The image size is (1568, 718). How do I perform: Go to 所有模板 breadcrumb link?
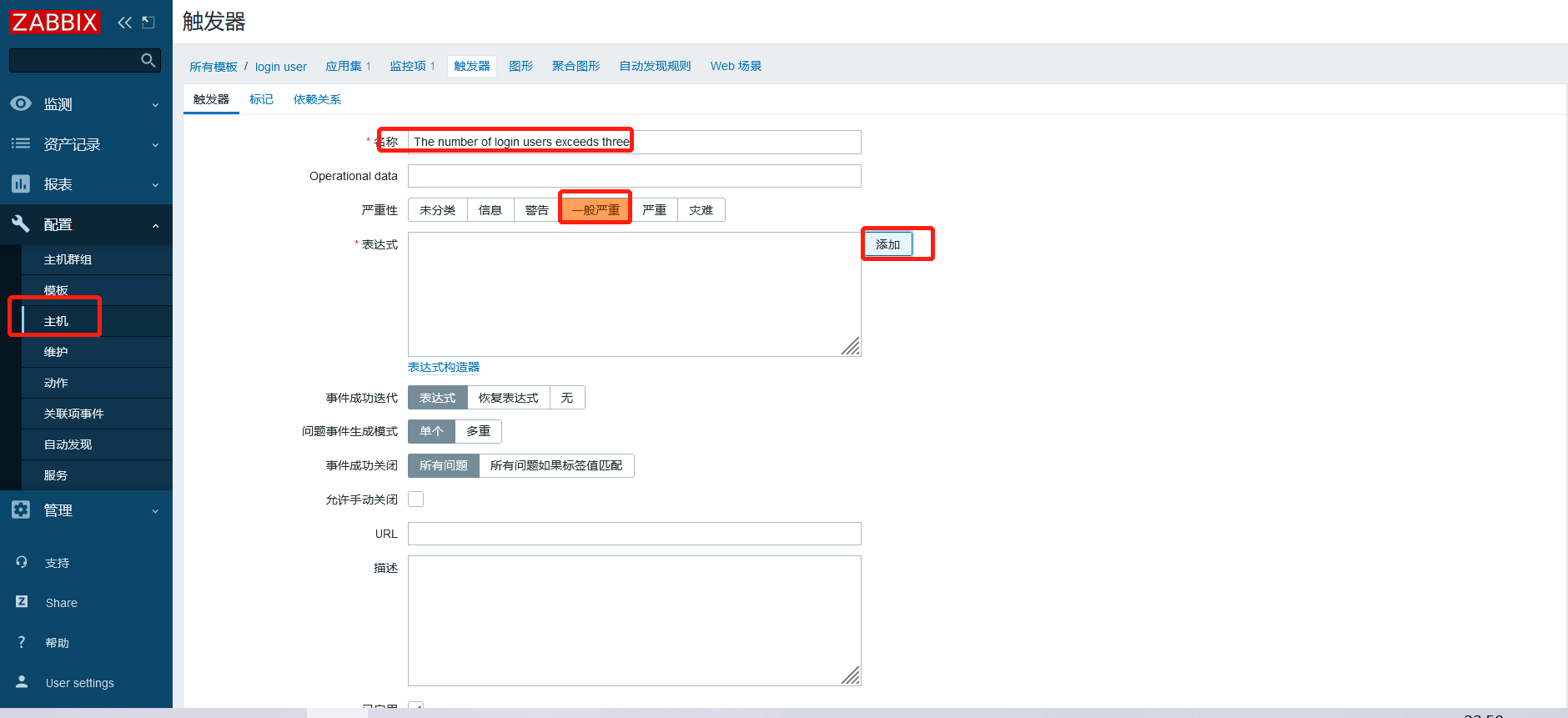coord(214,67)
